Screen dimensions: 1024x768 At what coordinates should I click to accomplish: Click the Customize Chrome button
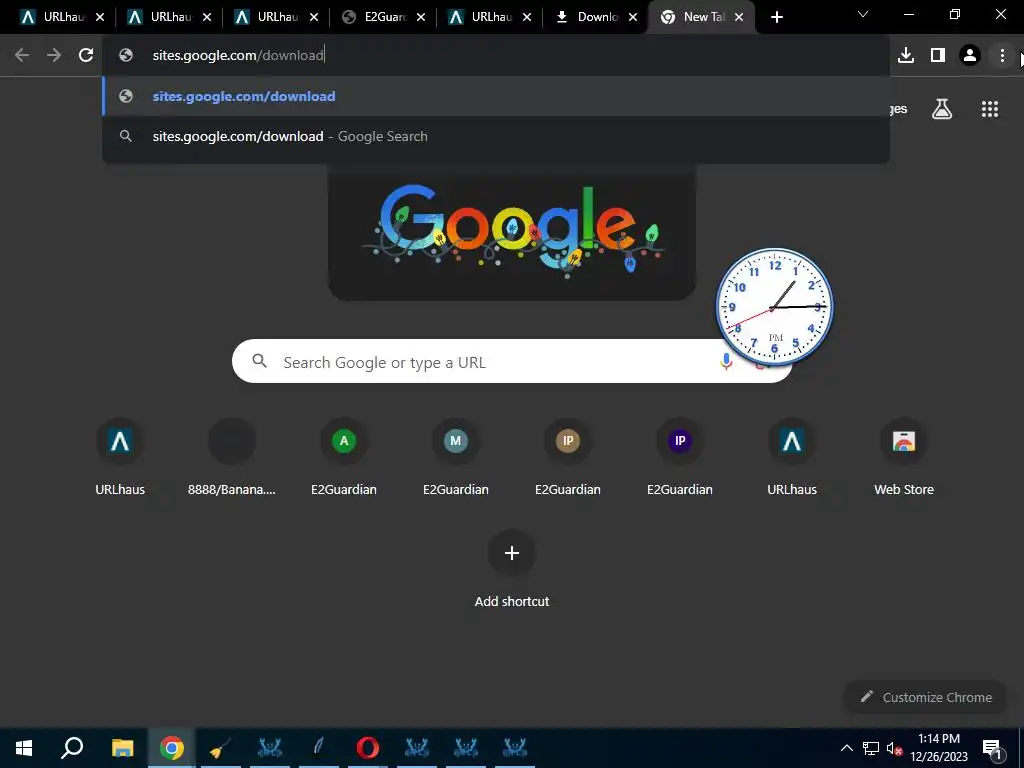click(x=925, y=697)
